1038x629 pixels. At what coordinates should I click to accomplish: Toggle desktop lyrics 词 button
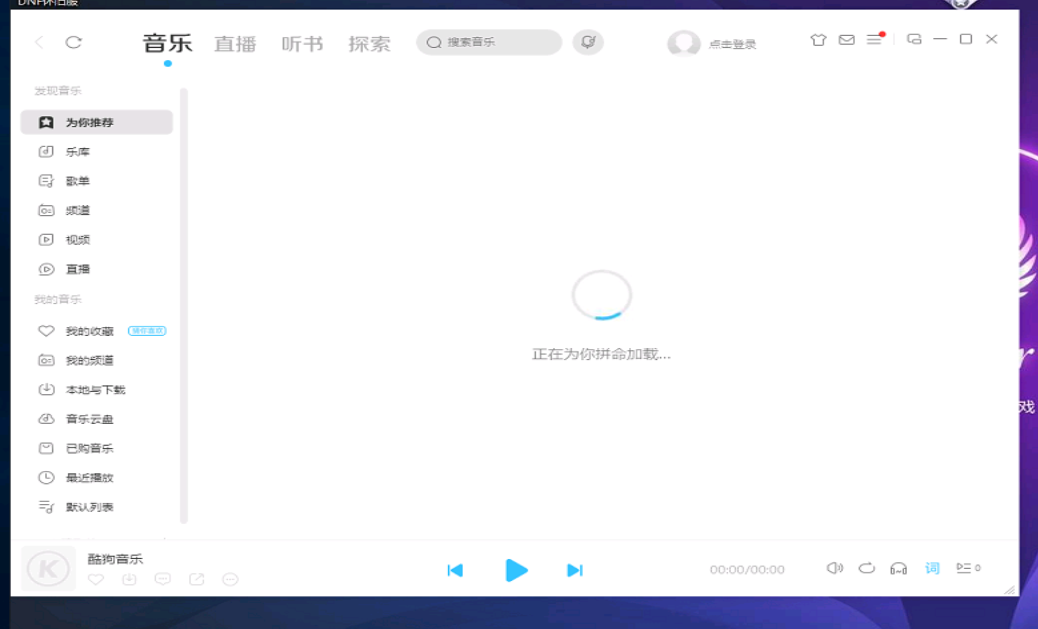coord(932,568)
